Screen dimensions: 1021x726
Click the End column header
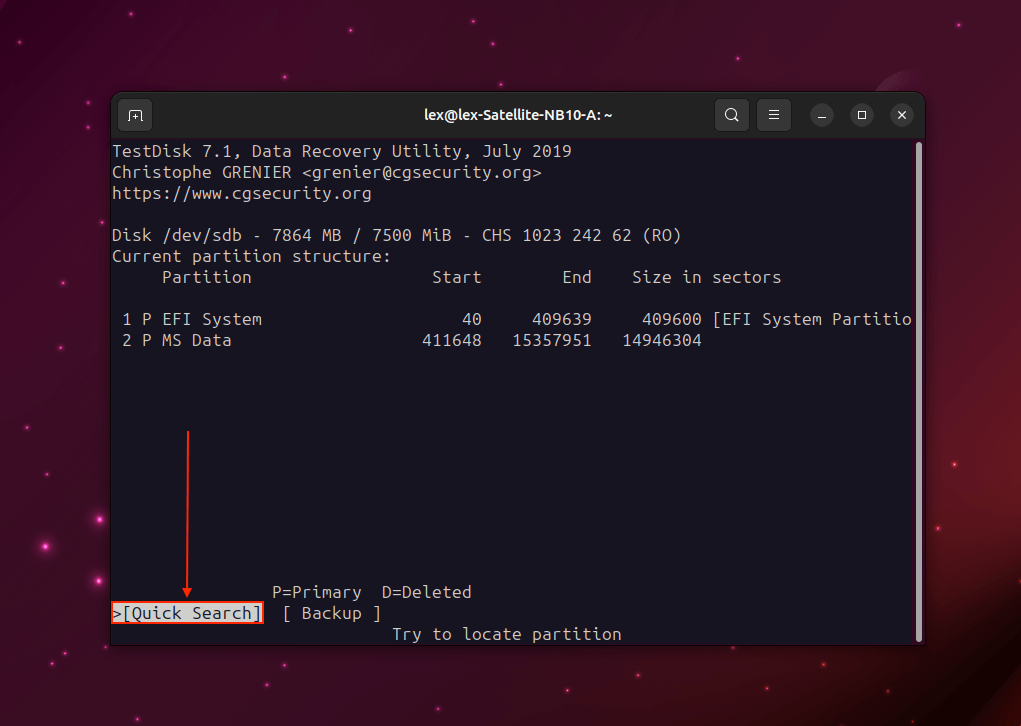[x=577, y=277]
